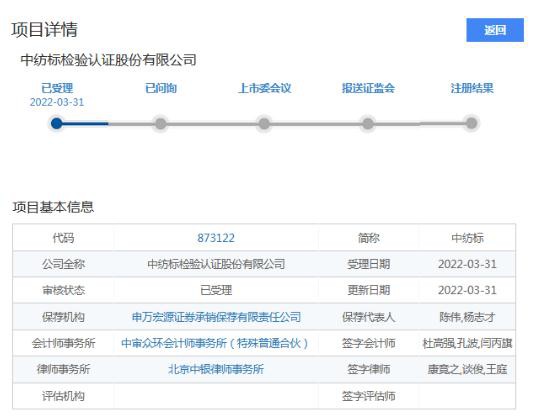The height and width of the screenshot is (419, 538).
Task: Click the 签字会计师 label cell
Action: (x=369, y=343)
